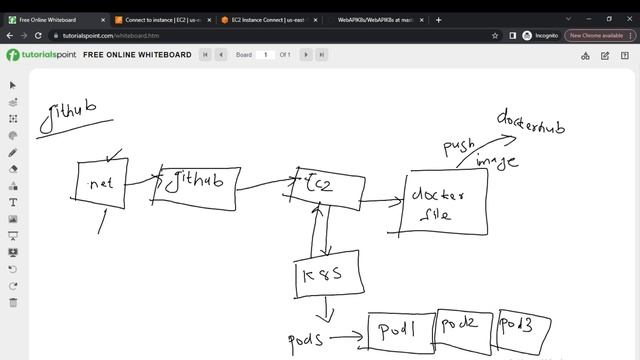Switch to EC2 Instance Connect tab
This screenshot has height=360, width=640.
click(x=269, y=20)
